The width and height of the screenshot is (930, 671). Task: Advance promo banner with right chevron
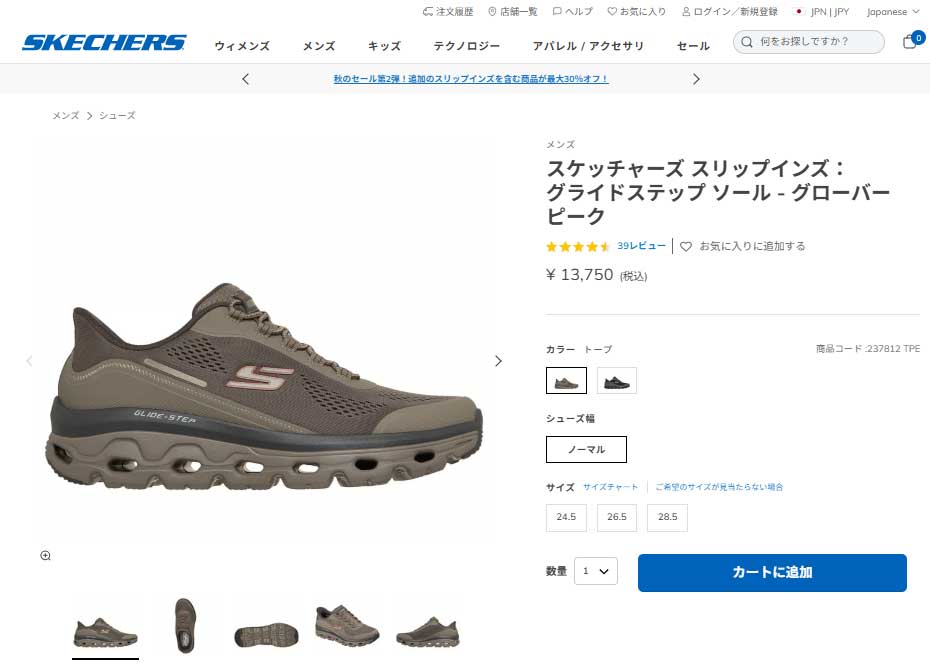point(696,79)
